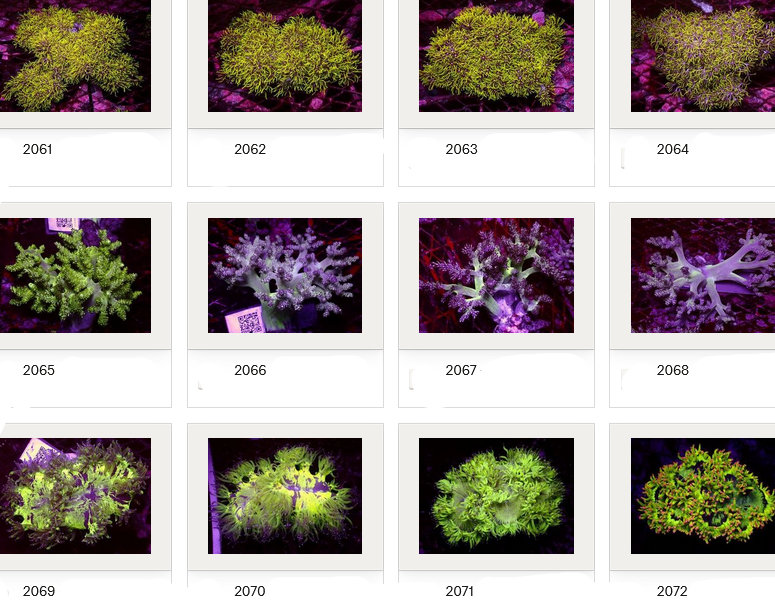Open the coral thumbnail image numbered 2061

point(75,55)
